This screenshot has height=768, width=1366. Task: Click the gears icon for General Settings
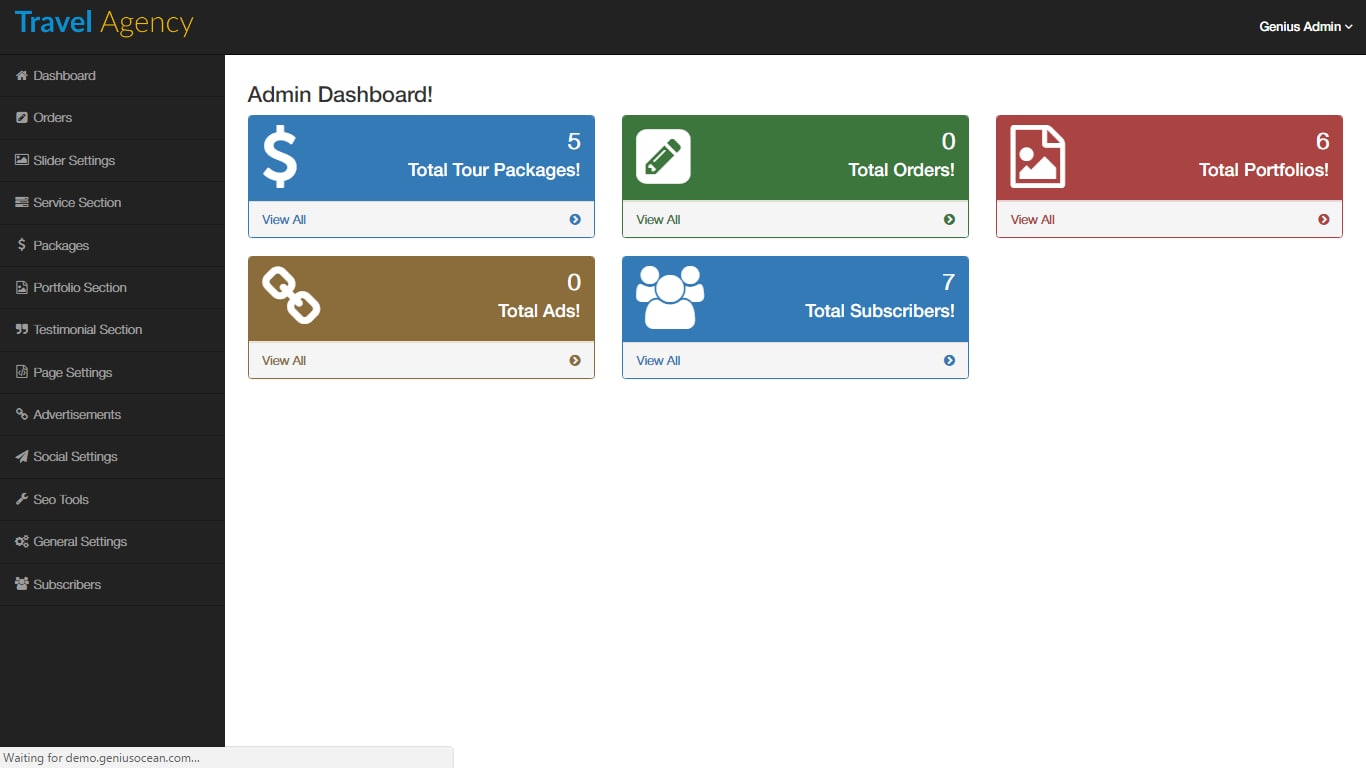coord(20,541)
